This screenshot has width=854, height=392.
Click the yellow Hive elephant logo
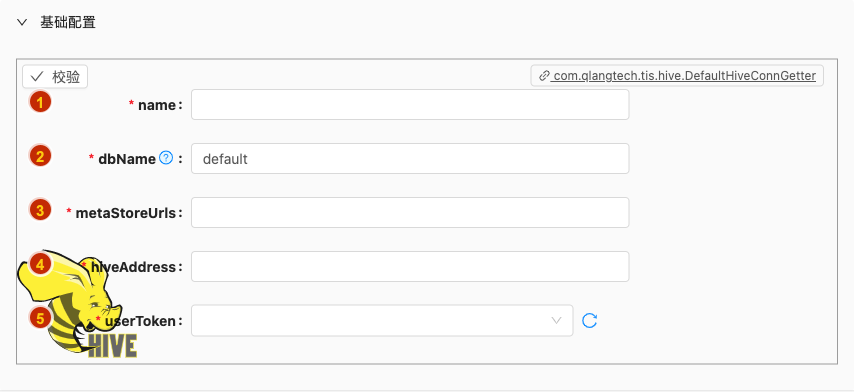[76, 306]
